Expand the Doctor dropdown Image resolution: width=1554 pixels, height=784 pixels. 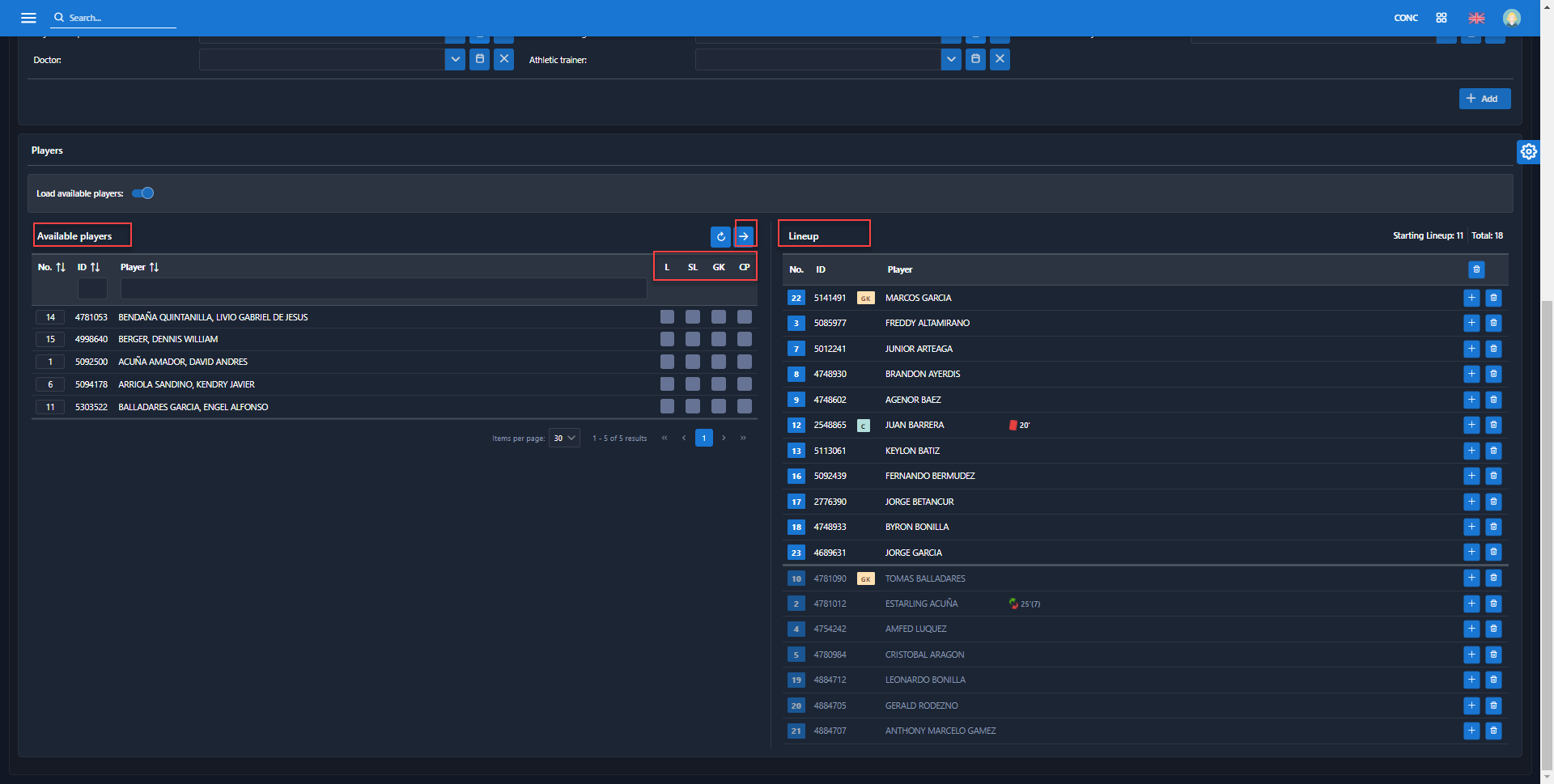(455, 59)
